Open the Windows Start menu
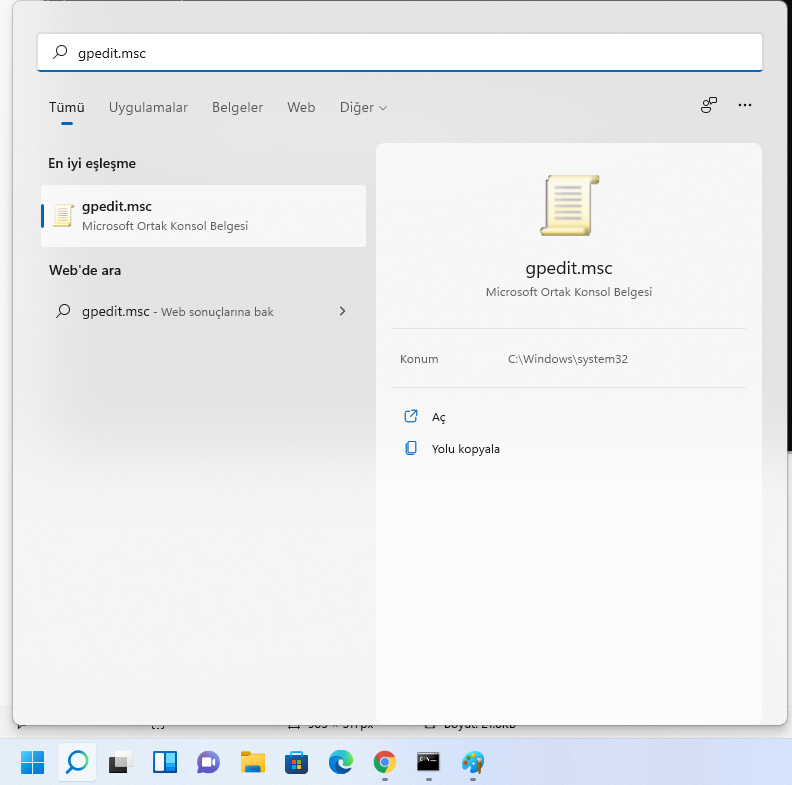The height and width of the screenshot is (785, 792). tap(32, 762)
